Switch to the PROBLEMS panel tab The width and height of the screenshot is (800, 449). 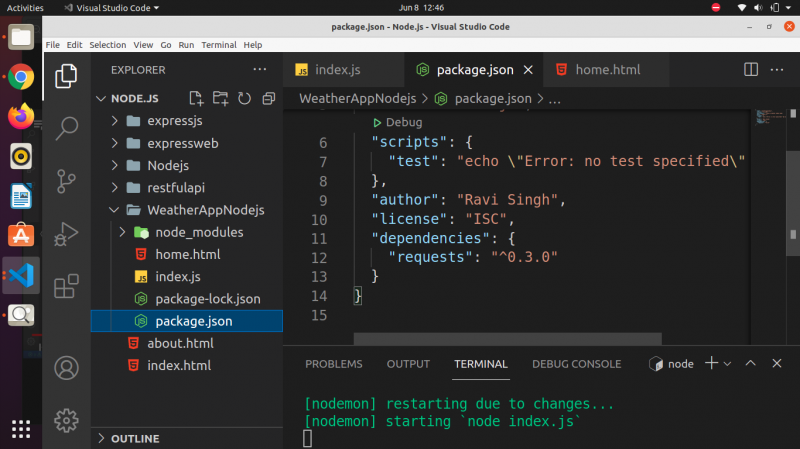click(334, 364)
